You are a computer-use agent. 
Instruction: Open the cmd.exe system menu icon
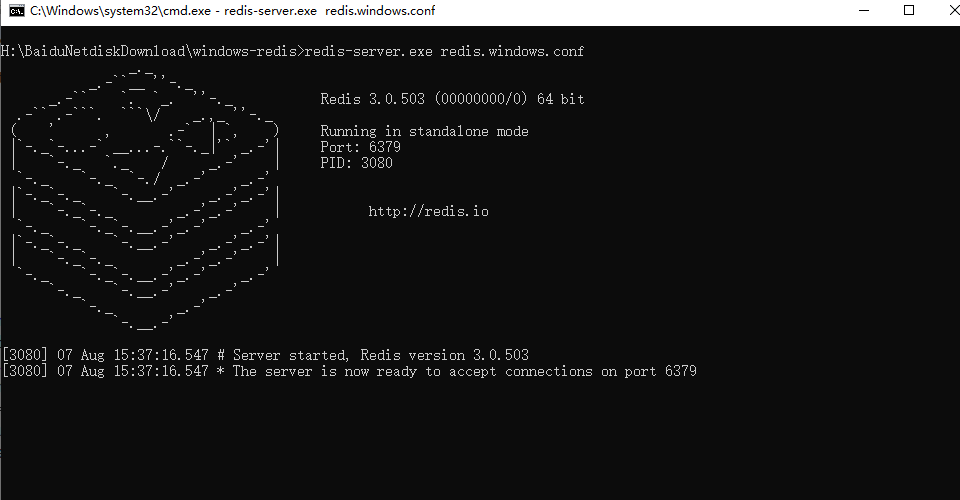pyautogui.click(x=17, y=10)
